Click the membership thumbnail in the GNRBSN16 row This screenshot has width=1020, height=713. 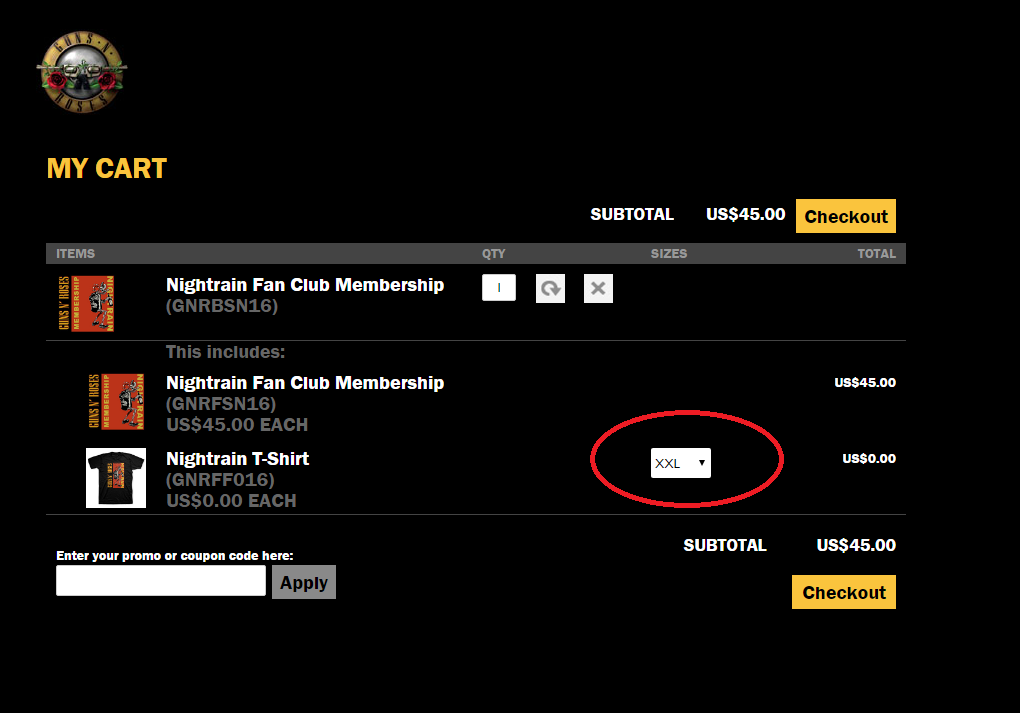pos(86,303)
